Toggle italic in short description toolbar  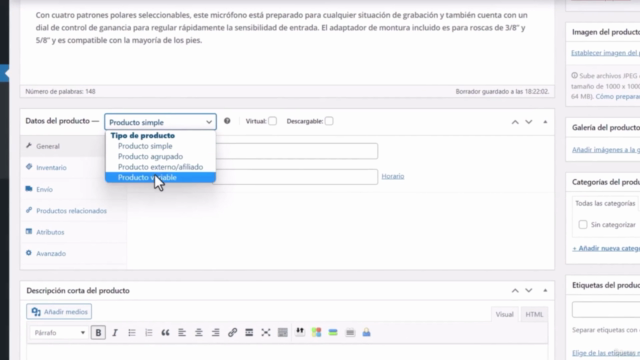click(x=115, y=333)
